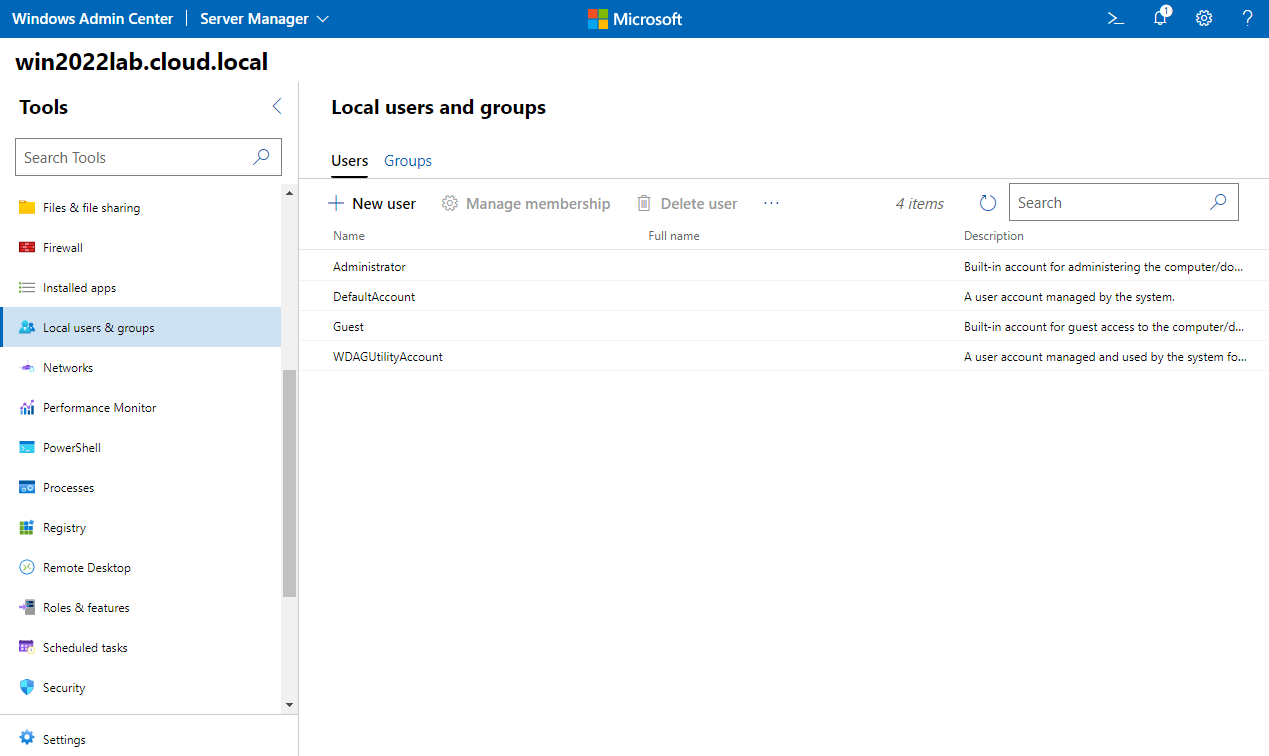
Task: Click the New user plus icon
Action: (336, 203)
